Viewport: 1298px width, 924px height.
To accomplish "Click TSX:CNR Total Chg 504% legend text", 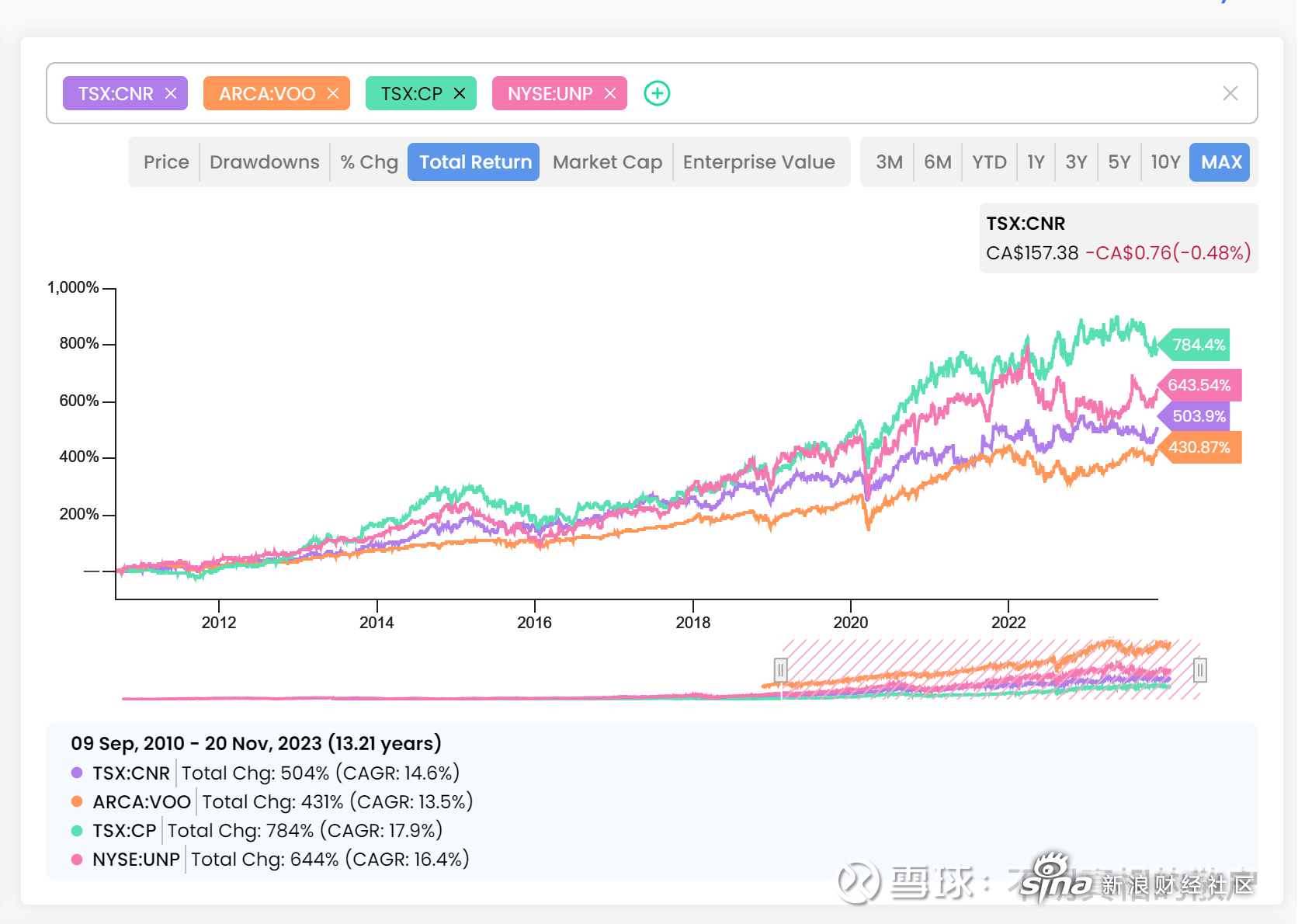I will coord(321,773).
